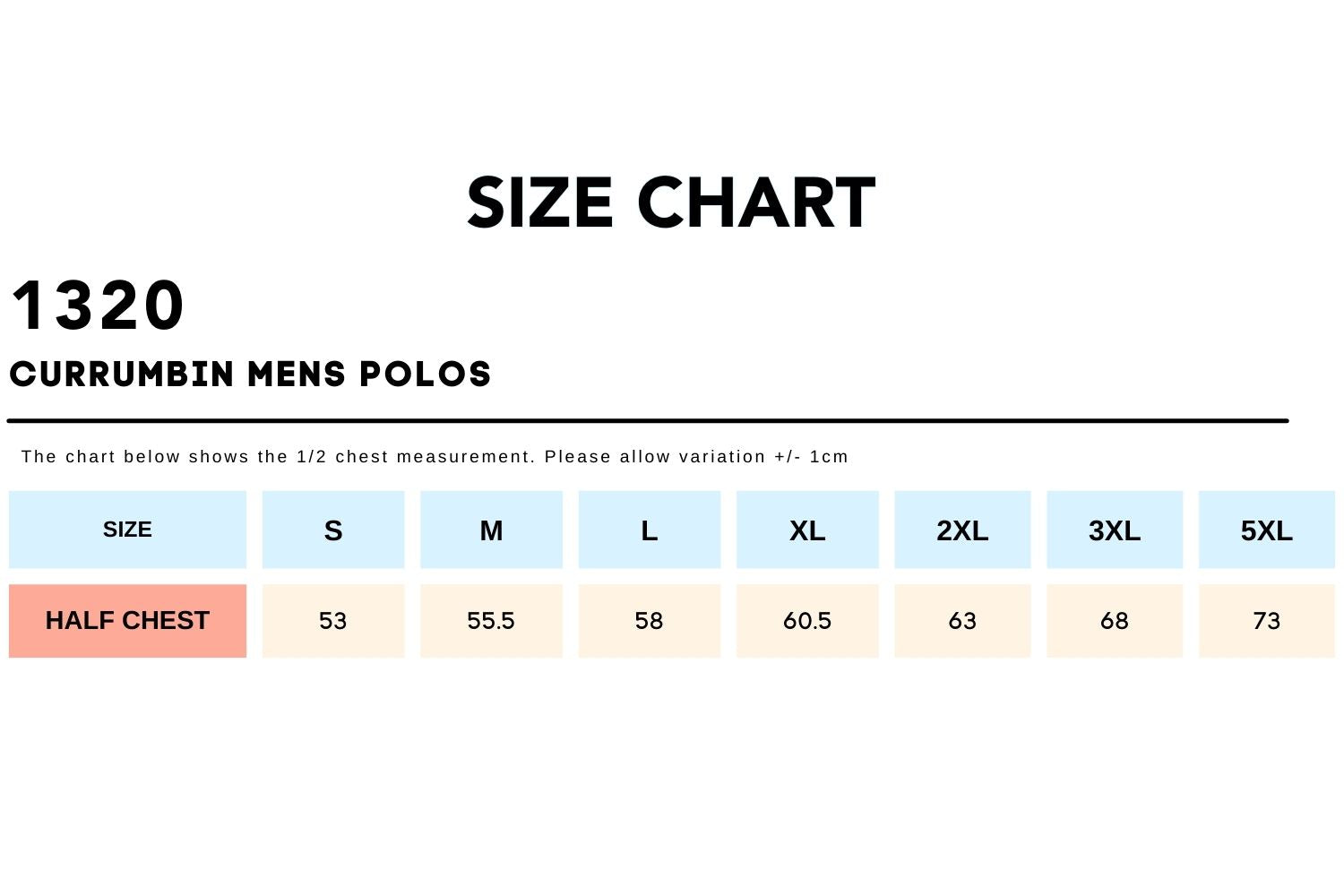Click the 60.5 measurement cell
Image resolution: width=1344 pixels, height=896 pixels.
click(807, 621)
